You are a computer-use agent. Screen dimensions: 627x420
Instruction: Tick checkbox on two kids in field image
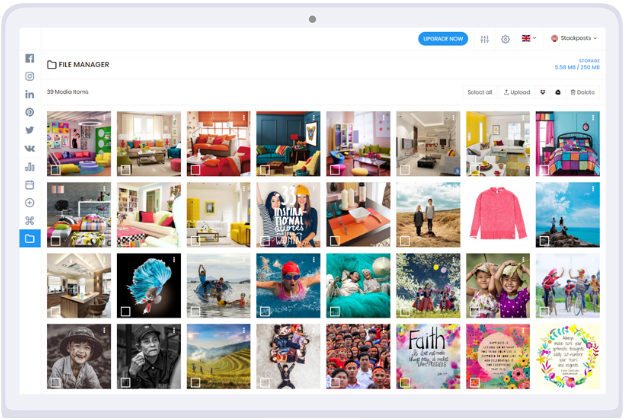click(x=405, y=241)
